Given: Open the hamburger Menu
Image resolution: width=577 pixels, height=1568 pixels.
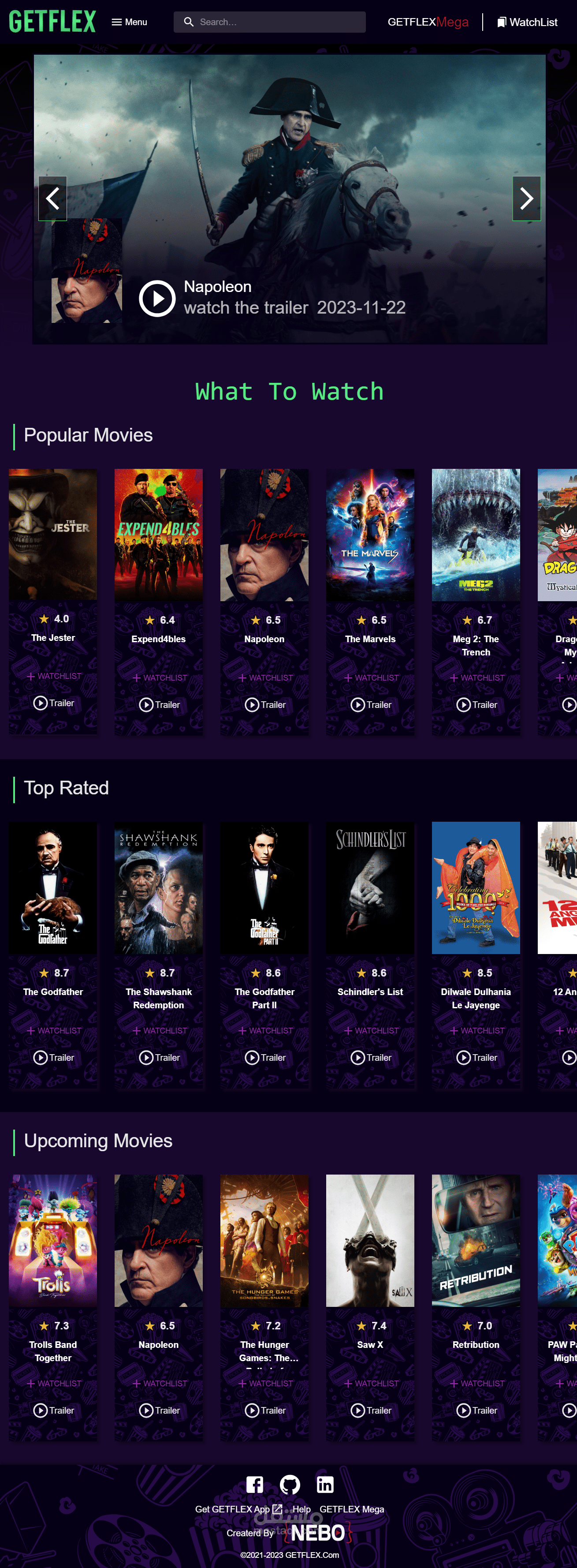Looking at the screenshot, I should point(129,22).
